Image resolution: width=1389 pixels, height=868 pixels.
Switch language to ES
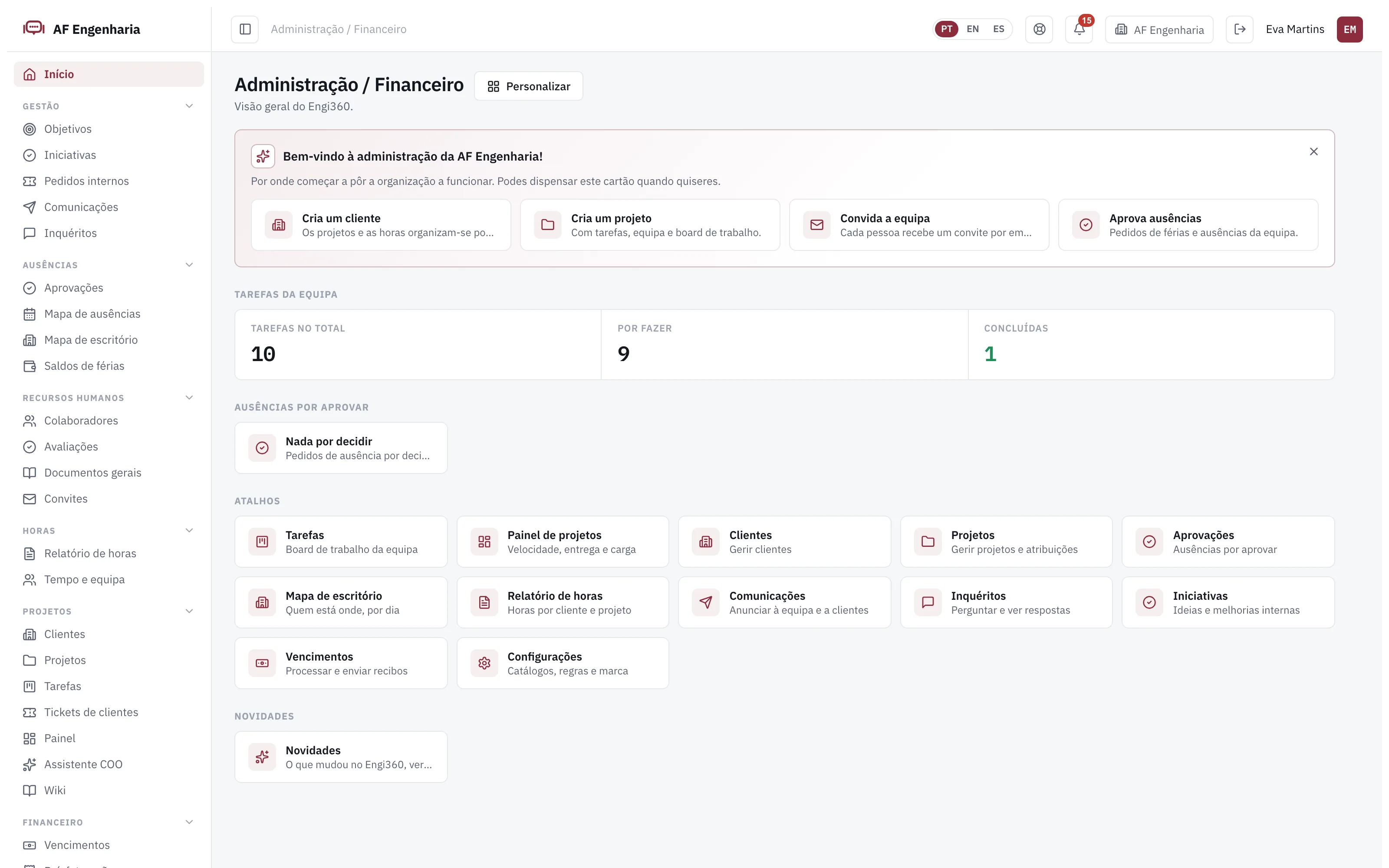(x=999, y=29)
